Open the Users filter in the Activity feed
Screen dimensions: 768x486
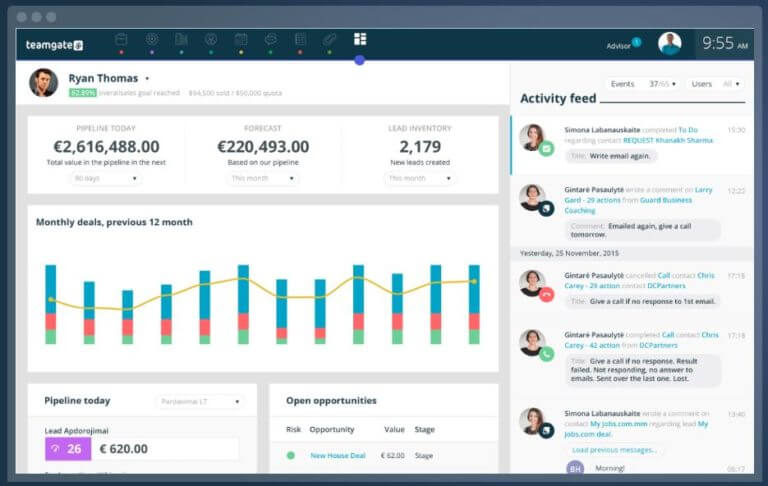(x=717, y=84)
